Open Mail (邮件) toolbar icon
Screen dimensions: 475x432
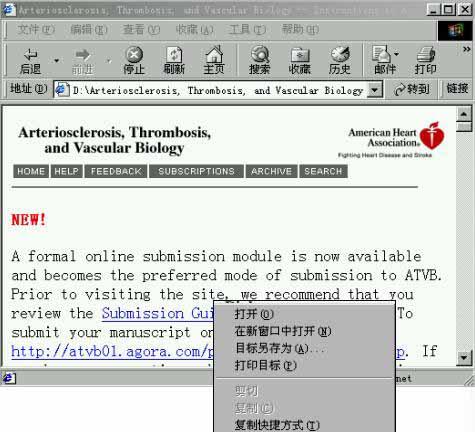(x=383, y=60)
